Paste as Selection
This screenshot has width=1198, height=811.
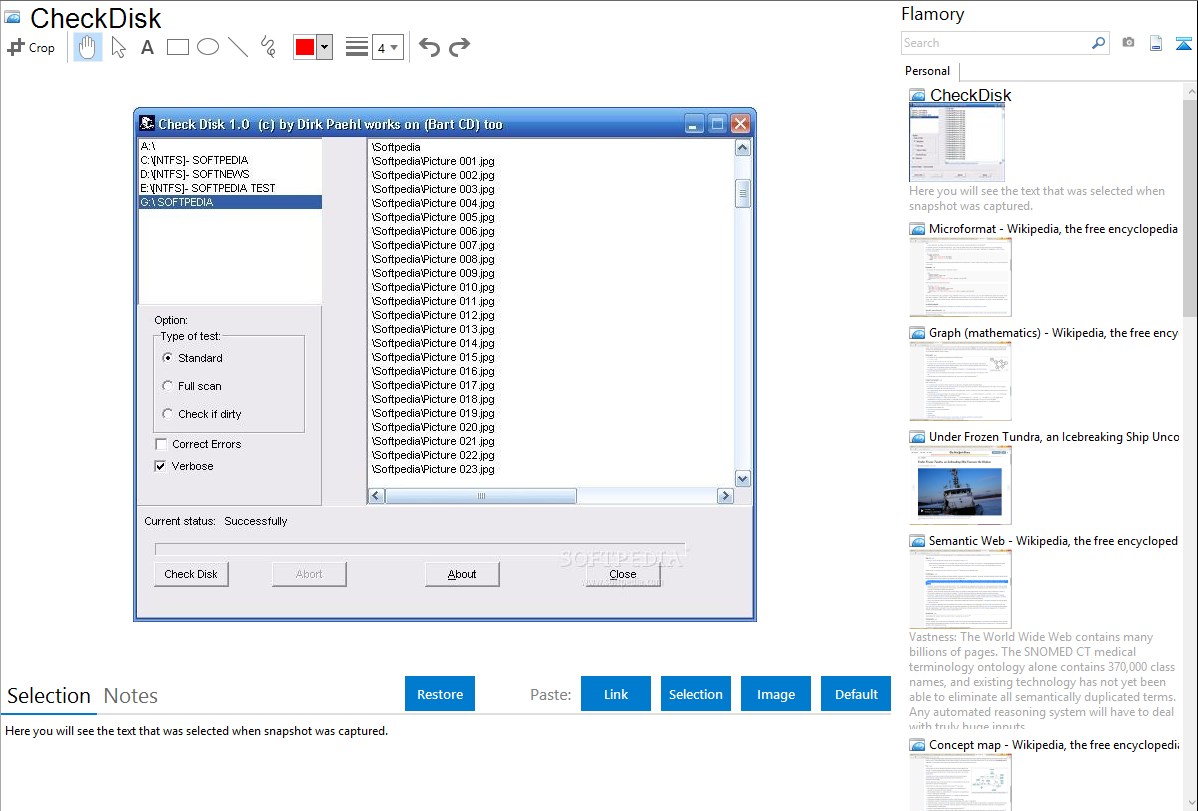coord(695,694)
